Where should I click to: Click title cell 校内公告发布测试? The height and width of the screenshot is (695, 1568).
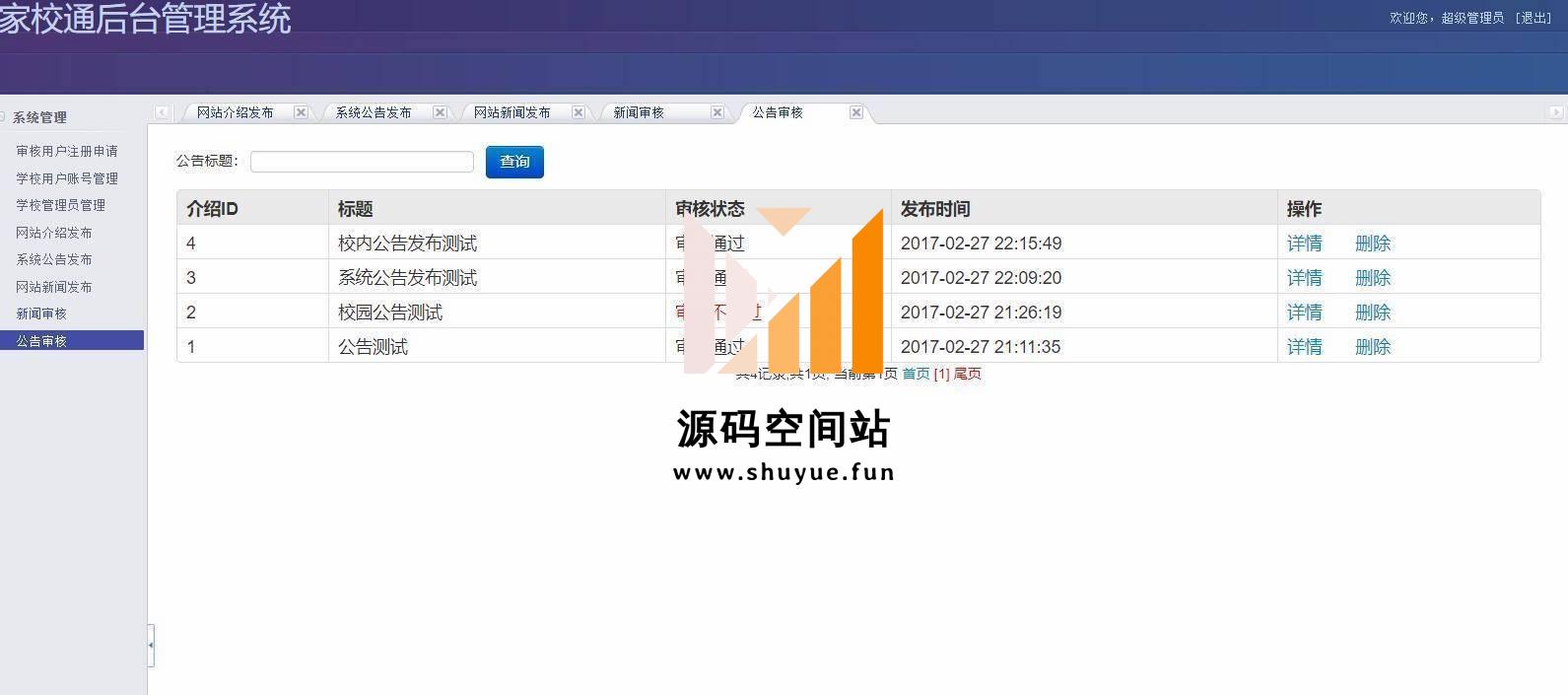[x=407, y=243]
